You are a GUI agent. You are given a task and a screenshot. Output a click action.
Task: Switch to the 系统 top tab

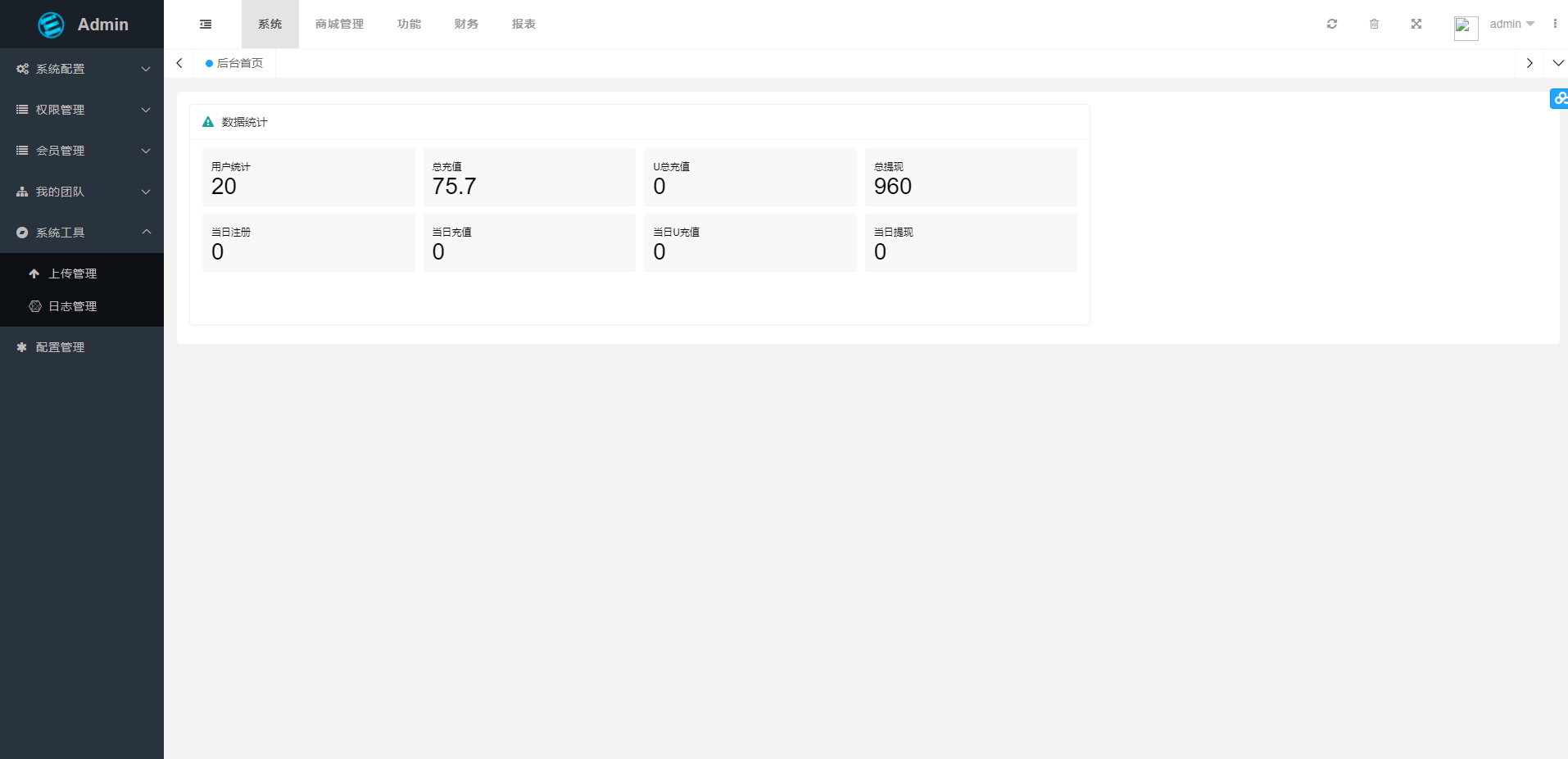(x=270, y=24)
